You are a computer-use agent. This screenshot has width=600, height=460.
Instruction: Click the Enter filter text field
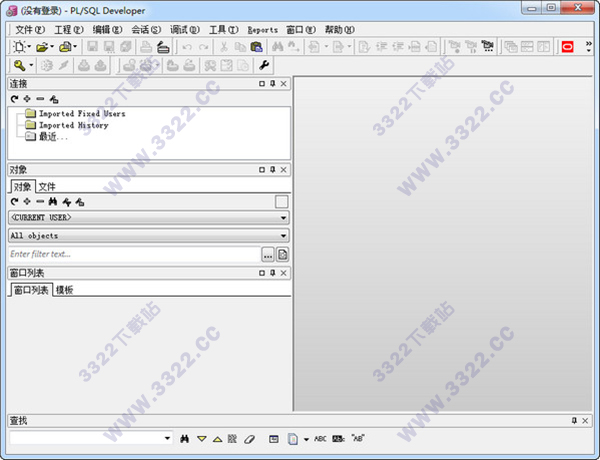(135, 254)
